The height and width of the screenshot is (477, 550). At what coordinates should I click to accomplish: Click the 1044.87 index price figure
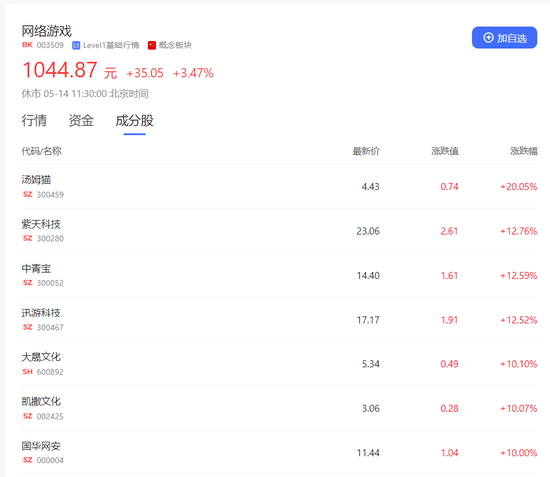tap(60, 70)
